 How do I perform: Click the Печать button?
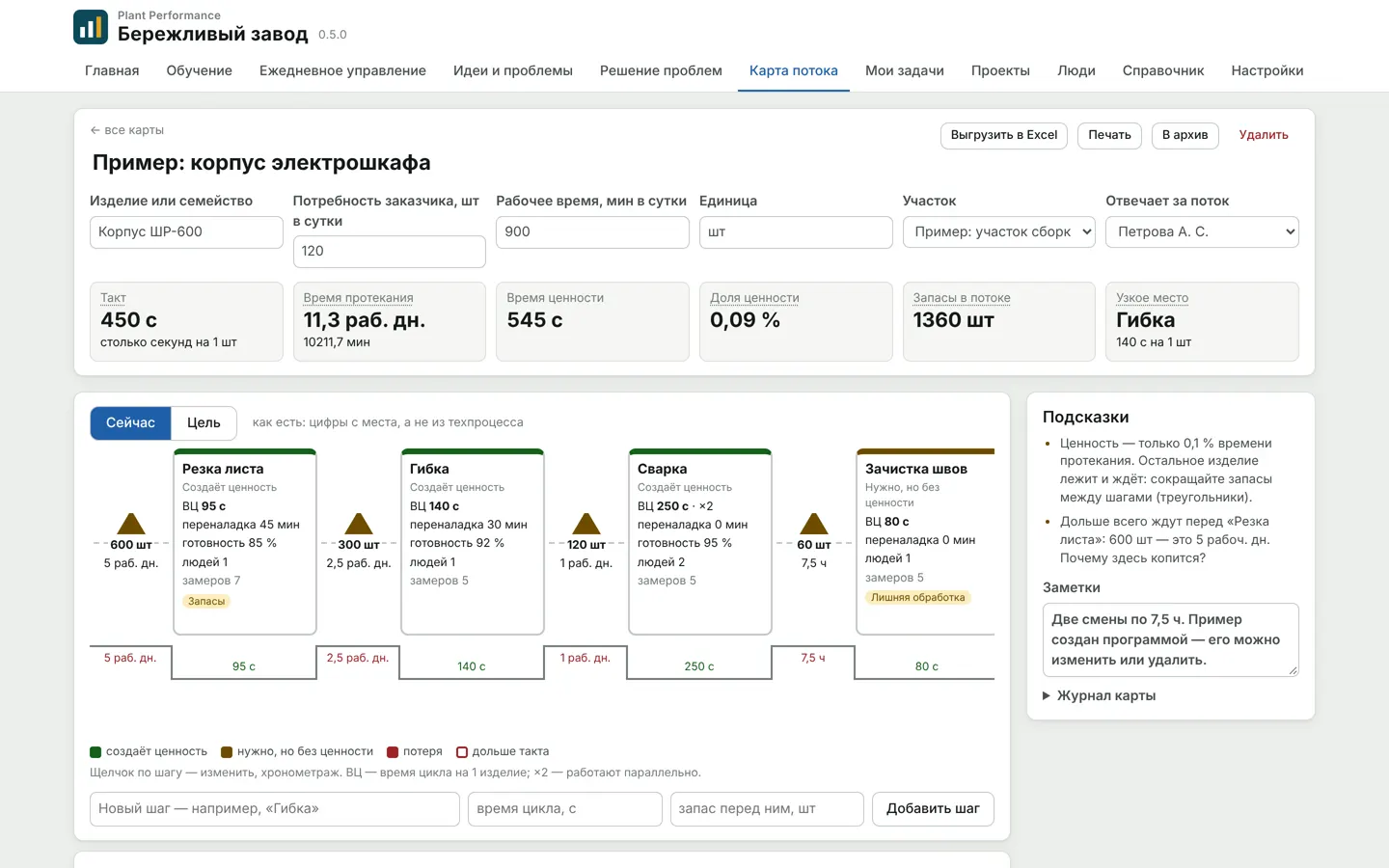pos(1109,135)
